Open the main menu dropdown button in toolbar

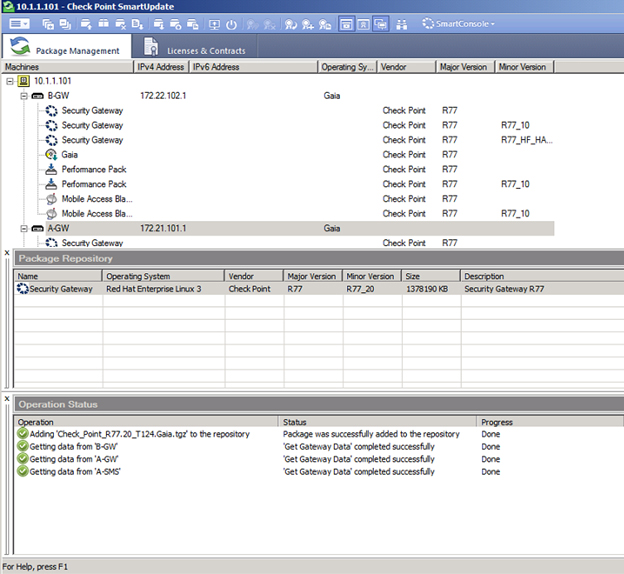(x=19, y=24)
